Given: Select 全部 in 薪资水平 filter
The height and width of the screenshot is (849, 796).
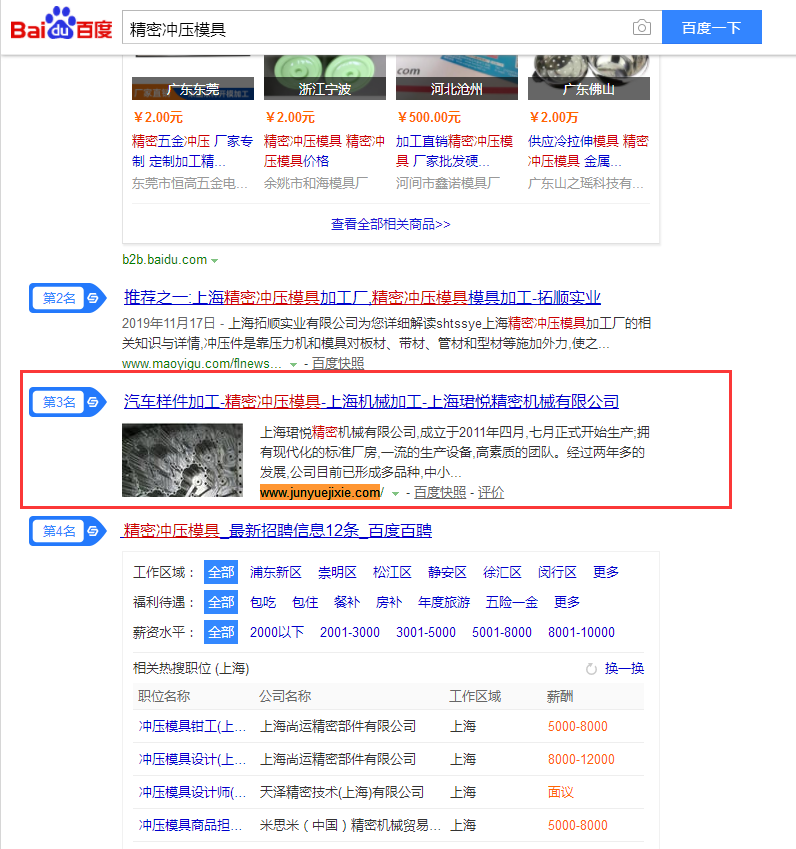Looking at the screenshot, I should 221,632.
